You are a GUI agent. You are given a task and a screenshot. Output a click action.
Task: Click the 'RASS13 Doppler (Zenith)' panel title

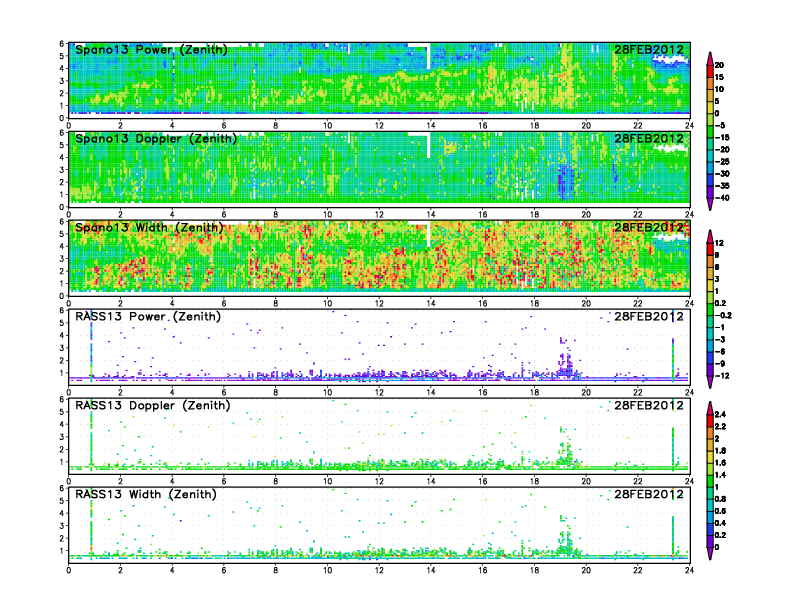[153, 405]
